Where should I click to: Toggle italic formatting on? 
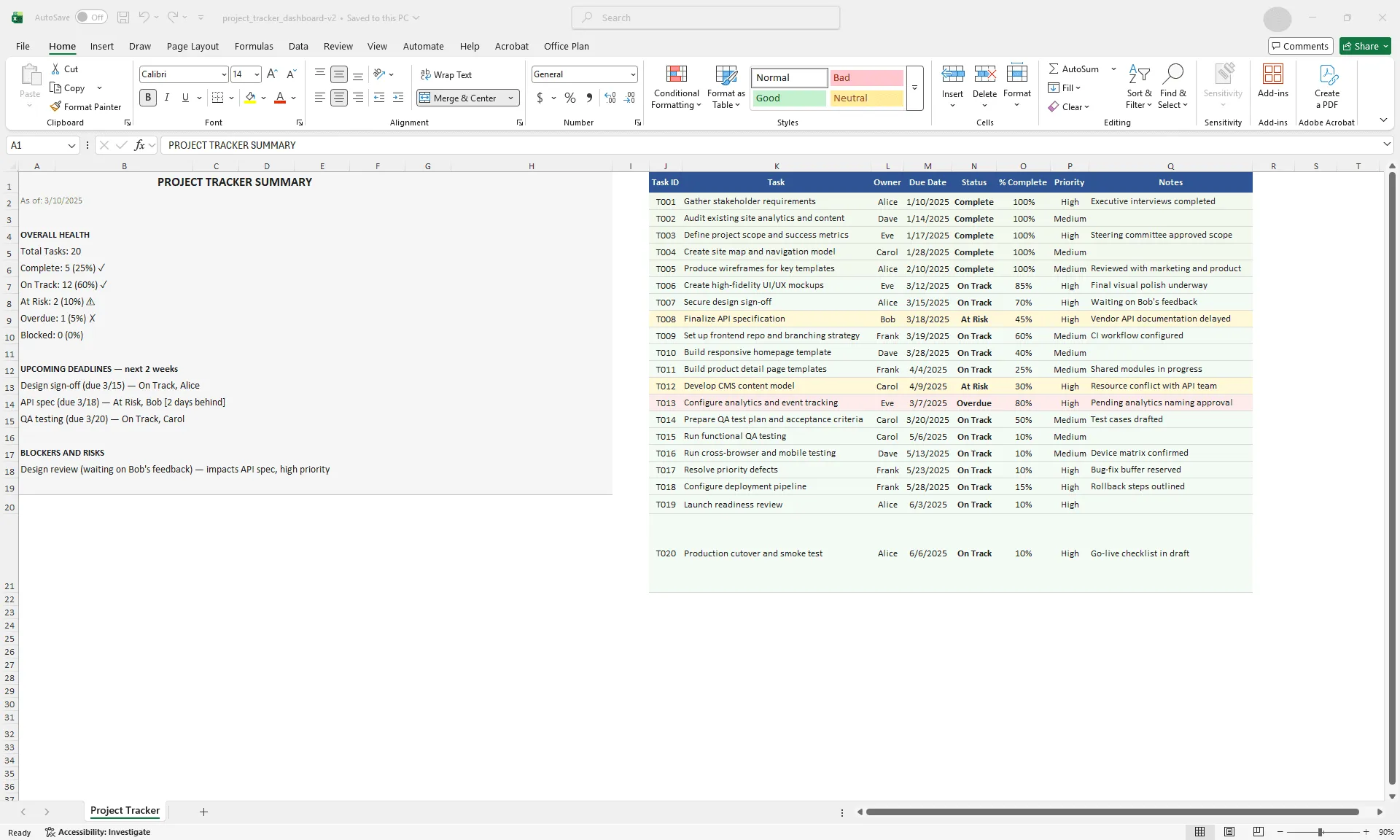(x=166, y=97)
